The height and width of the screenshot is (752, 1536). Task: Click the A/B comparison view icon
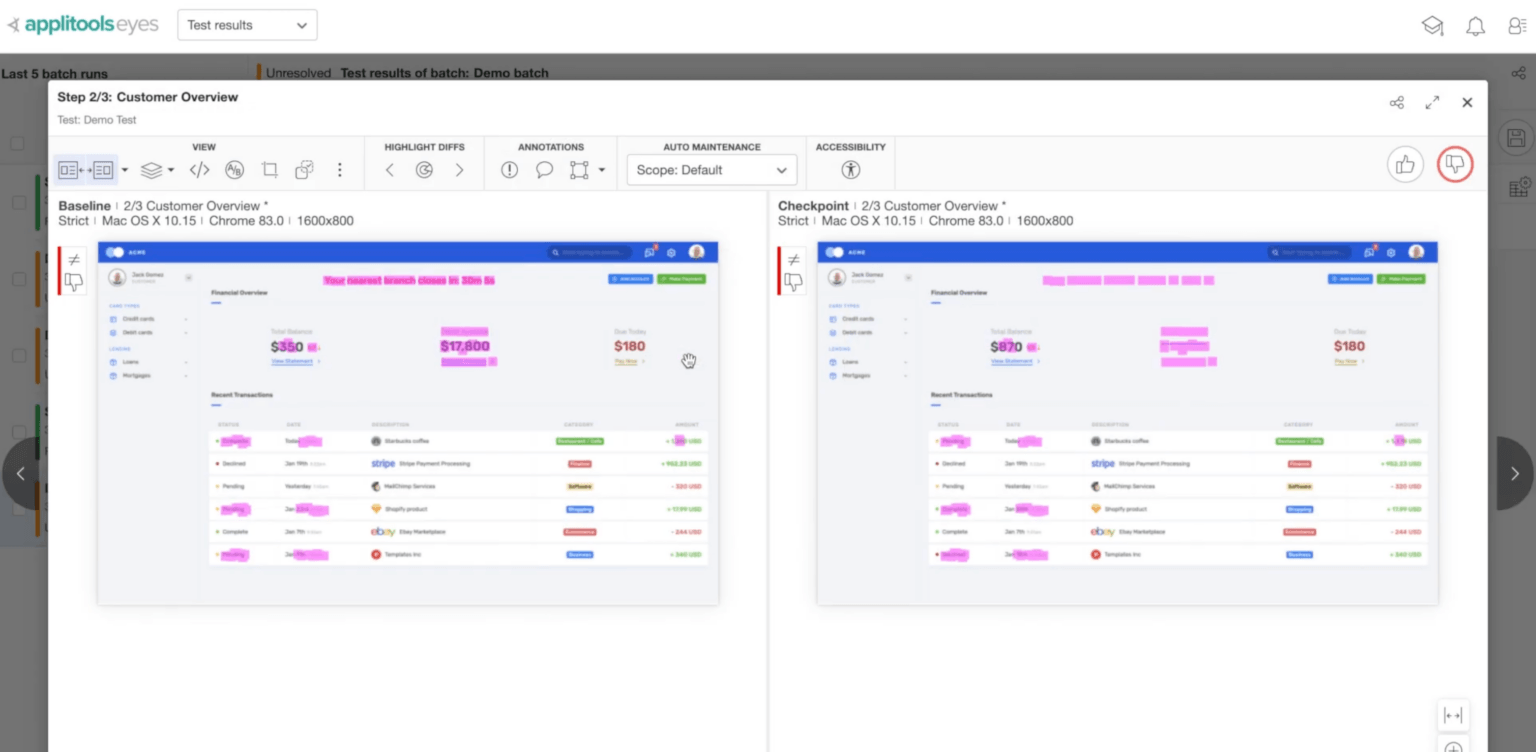234,169
